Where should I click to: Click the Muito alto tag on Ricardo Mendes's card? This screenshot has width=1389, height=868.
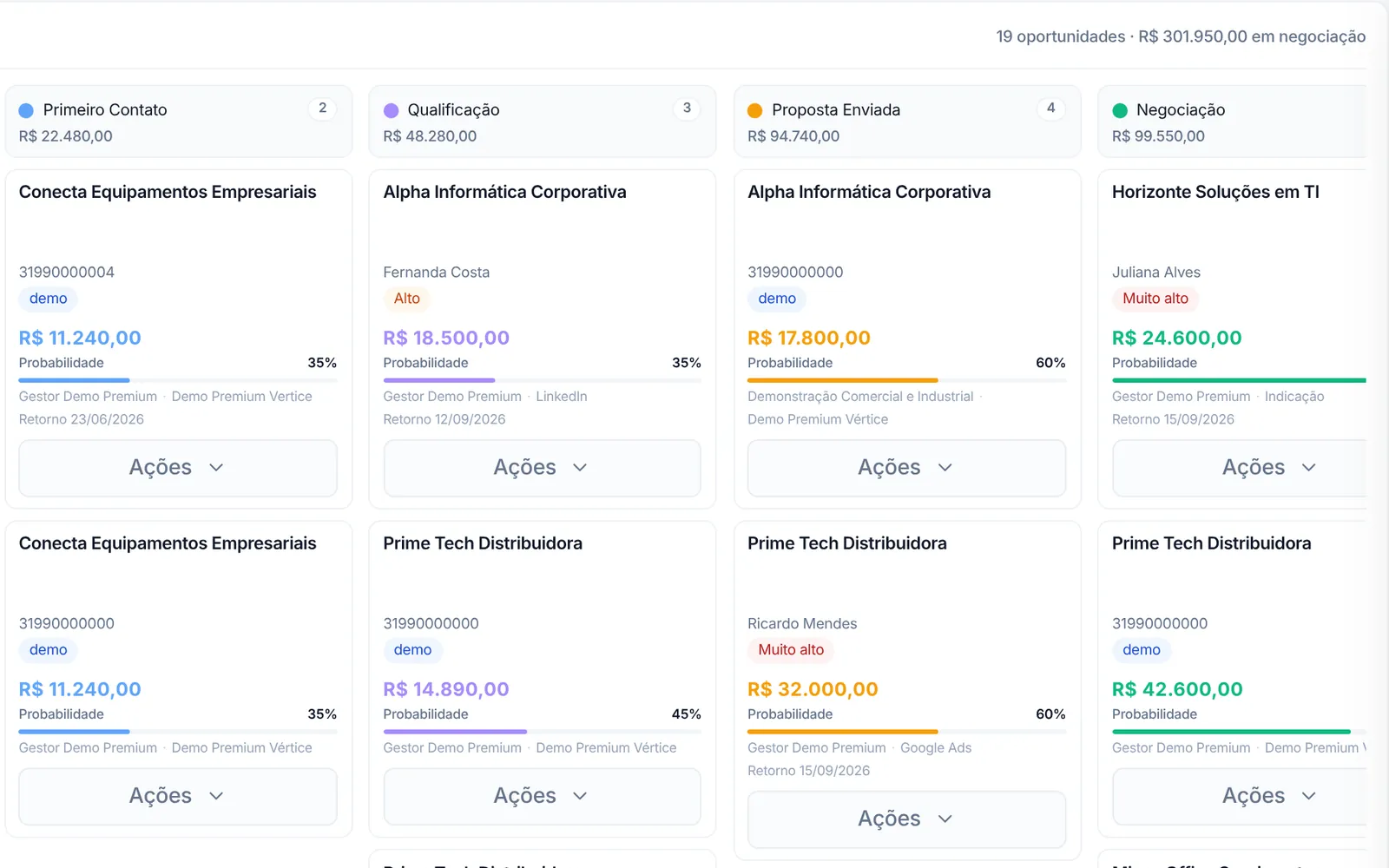(x=791, y=650)
